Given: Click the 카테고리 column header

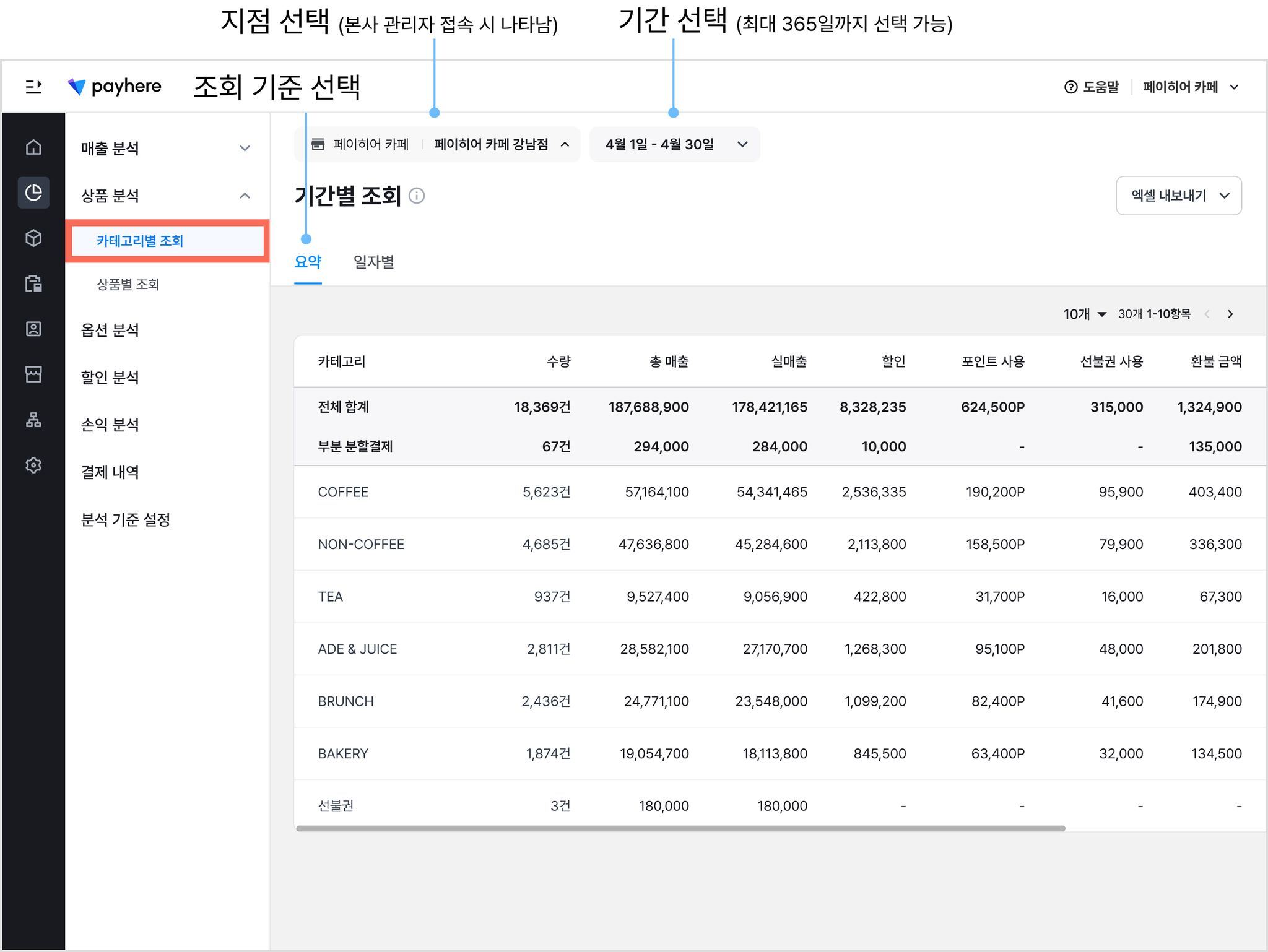Looking at the screenshot, I should (x=342, y=361).
